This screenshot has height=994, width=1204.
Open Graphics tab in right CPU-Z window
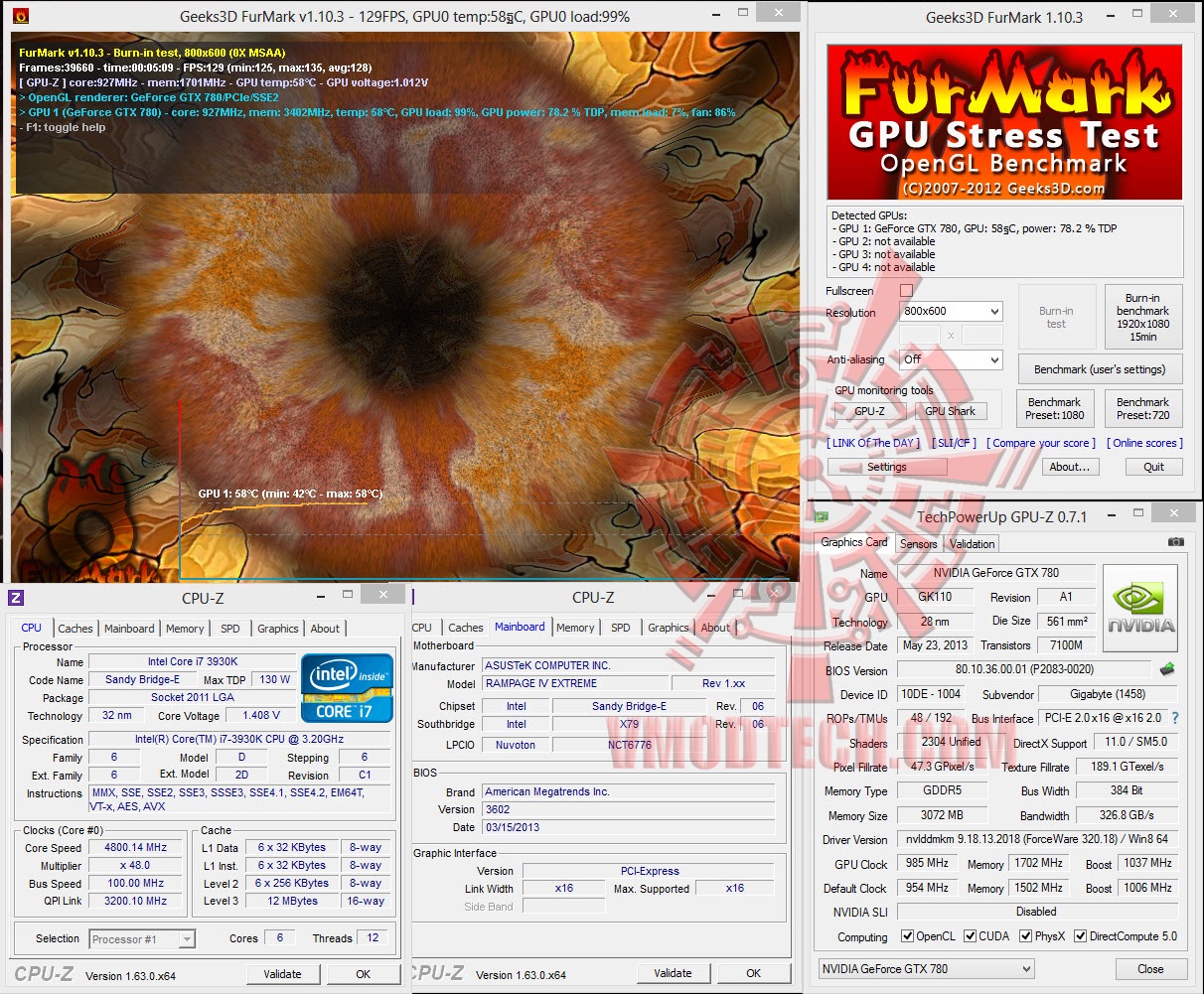tap(669, 628)
